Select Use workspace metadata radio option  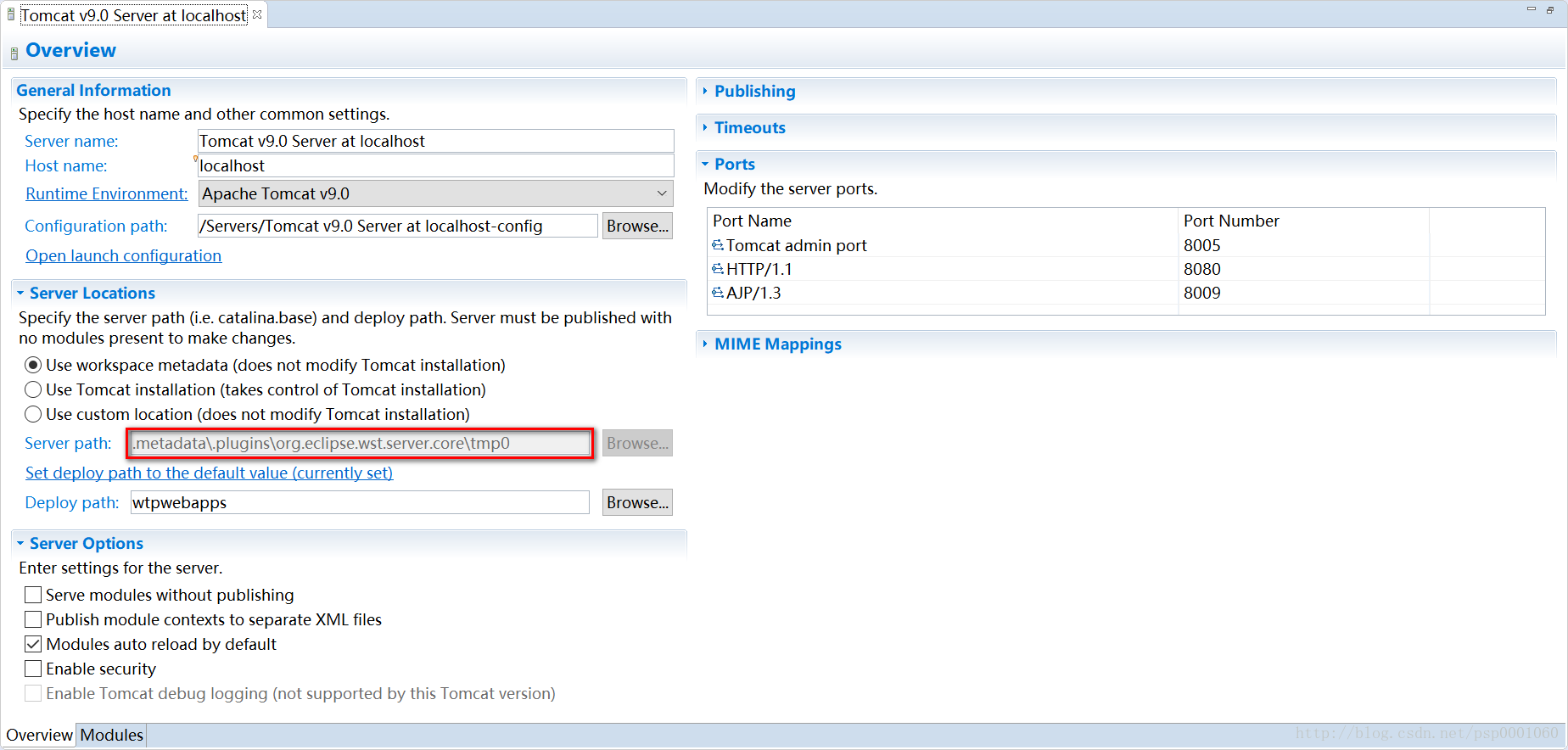pos(33,365)
